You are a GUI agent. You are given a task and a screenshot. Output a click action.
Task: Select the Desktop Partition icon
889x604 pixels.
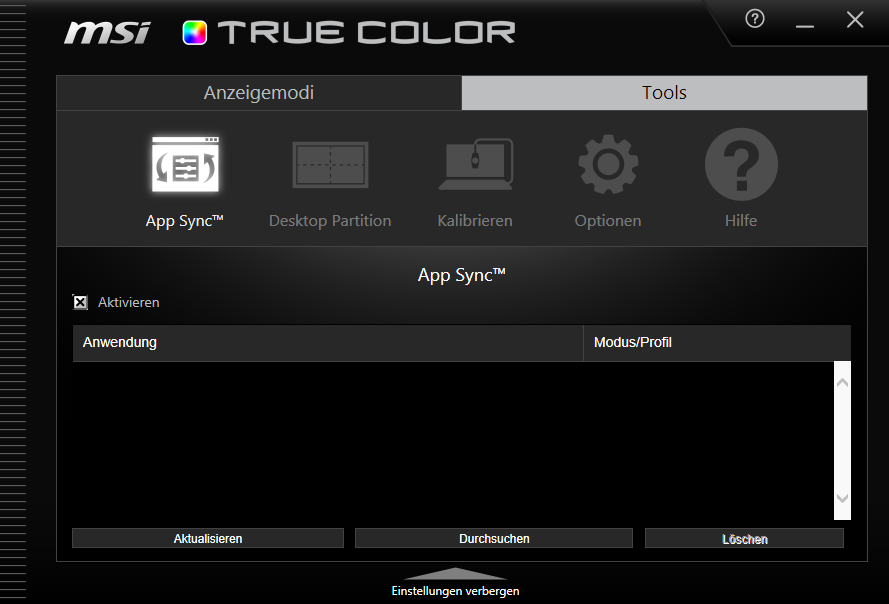(330, 165)
